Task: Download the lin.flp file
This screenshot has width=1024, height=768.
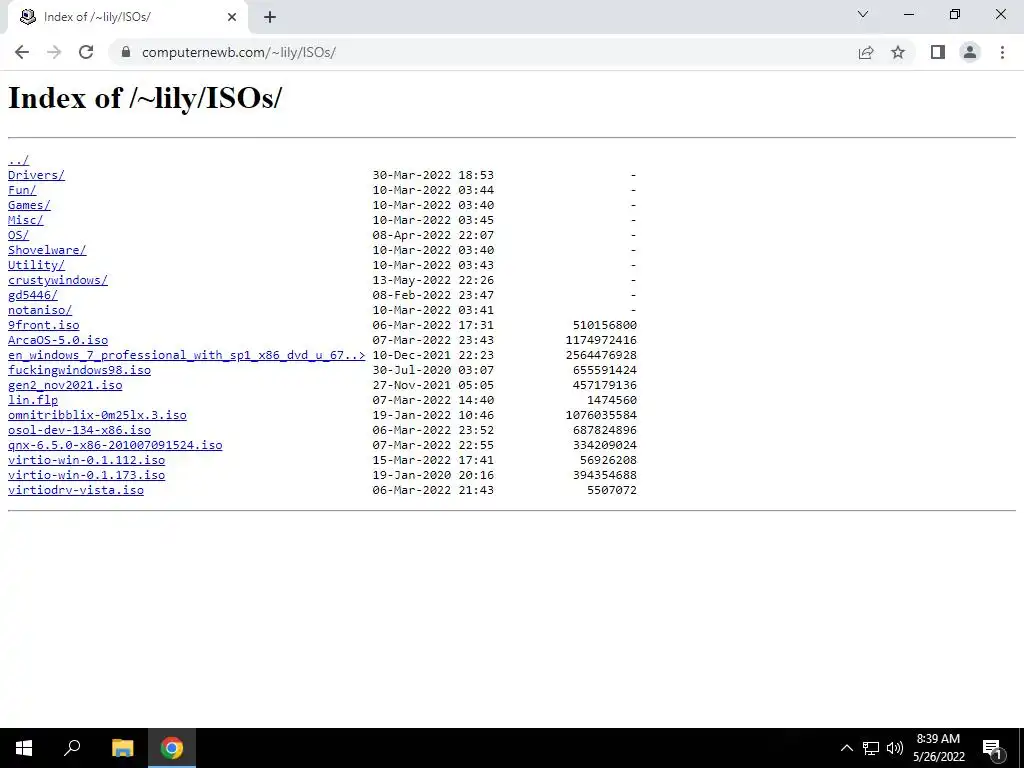Action: 33,400
